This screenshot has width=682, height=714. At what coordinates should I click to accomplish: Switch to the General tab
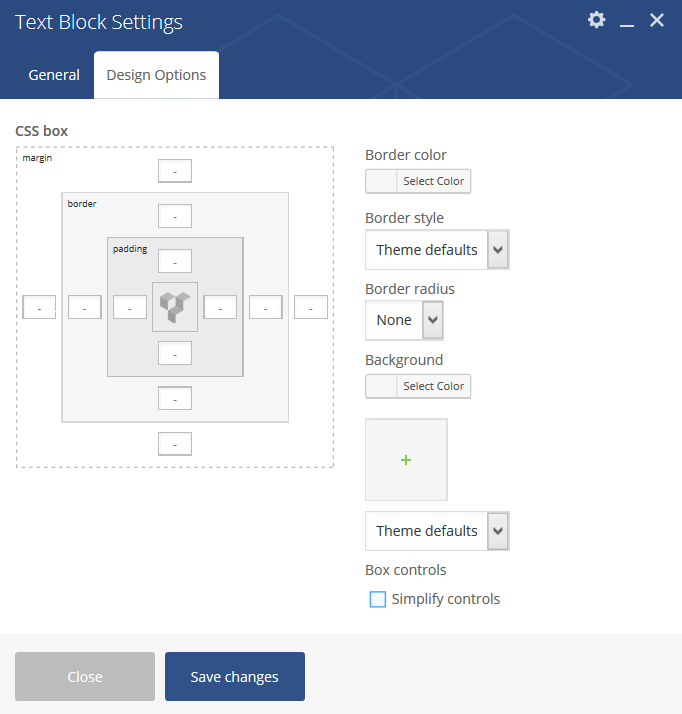coord(54,75)
